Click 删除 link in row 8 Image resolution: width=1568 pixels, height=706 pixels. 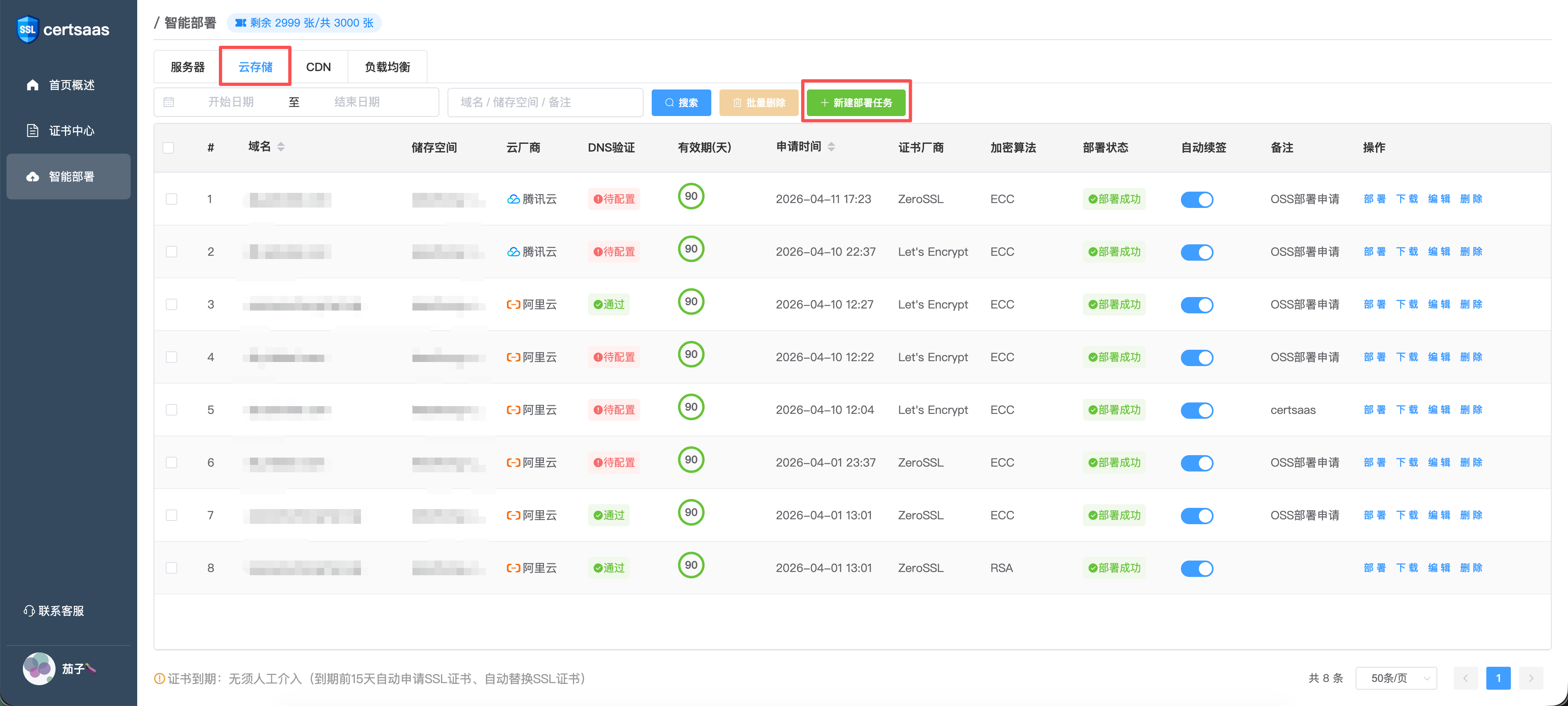click(x=1471, y=568)
